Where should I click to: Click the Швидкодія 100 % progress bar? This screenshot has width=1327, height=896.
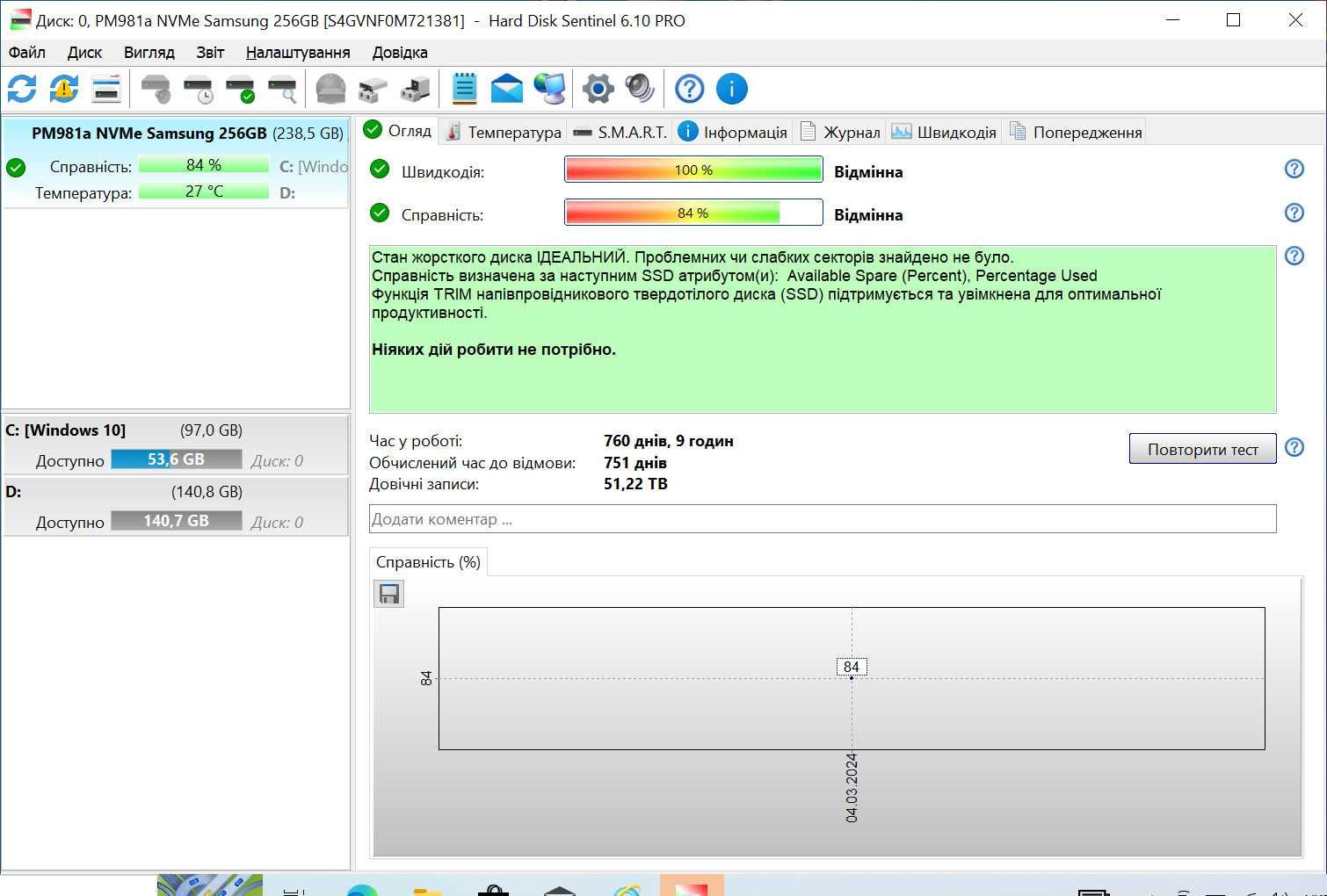tap(693, 170)
